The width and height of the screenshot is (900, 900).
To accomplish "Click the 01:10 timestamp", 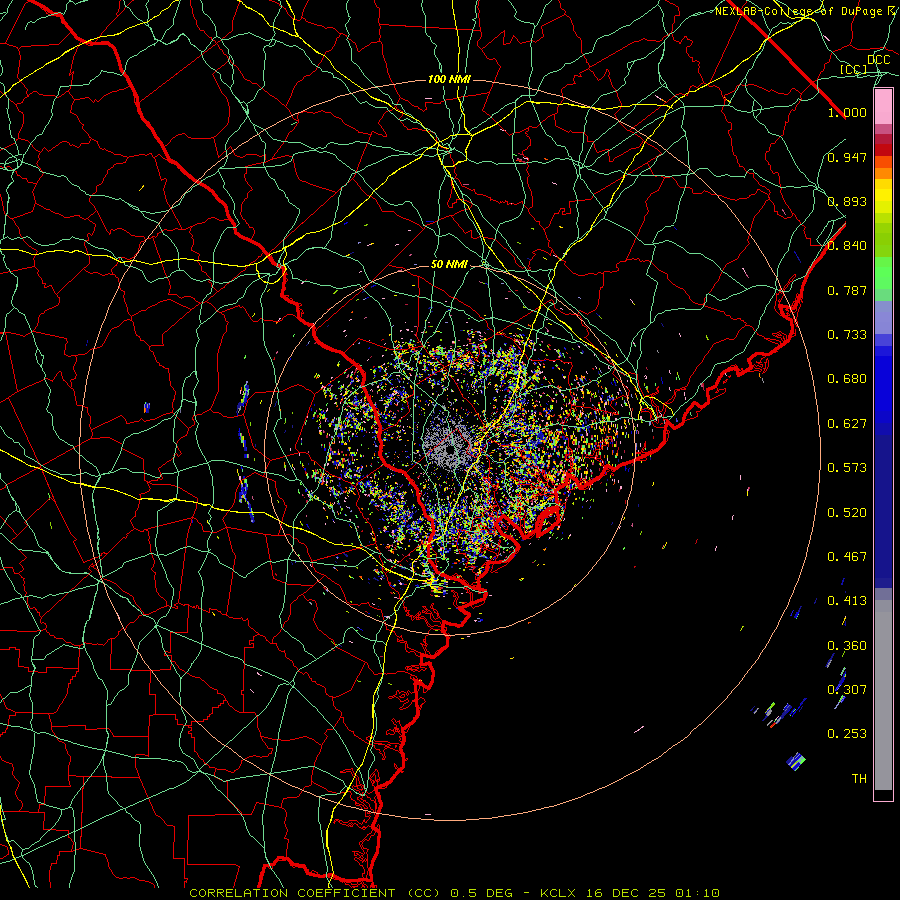I will (697, 893).
